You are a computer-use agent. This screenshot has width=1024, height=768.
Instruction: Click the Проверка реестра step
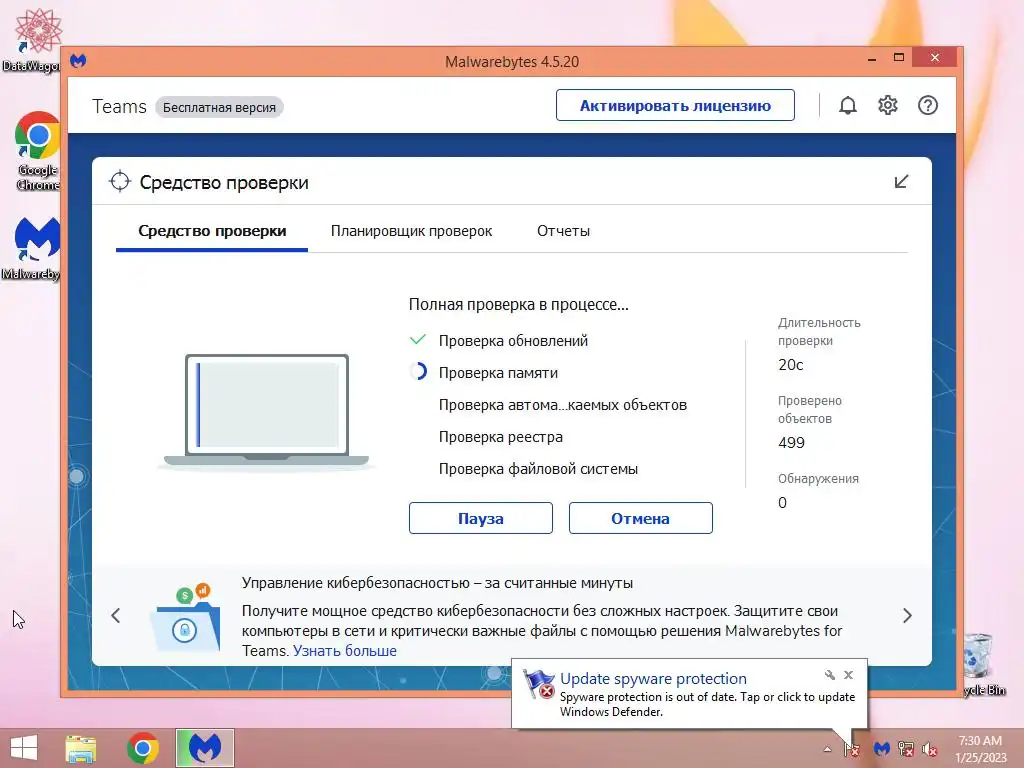tap(500, 437)
